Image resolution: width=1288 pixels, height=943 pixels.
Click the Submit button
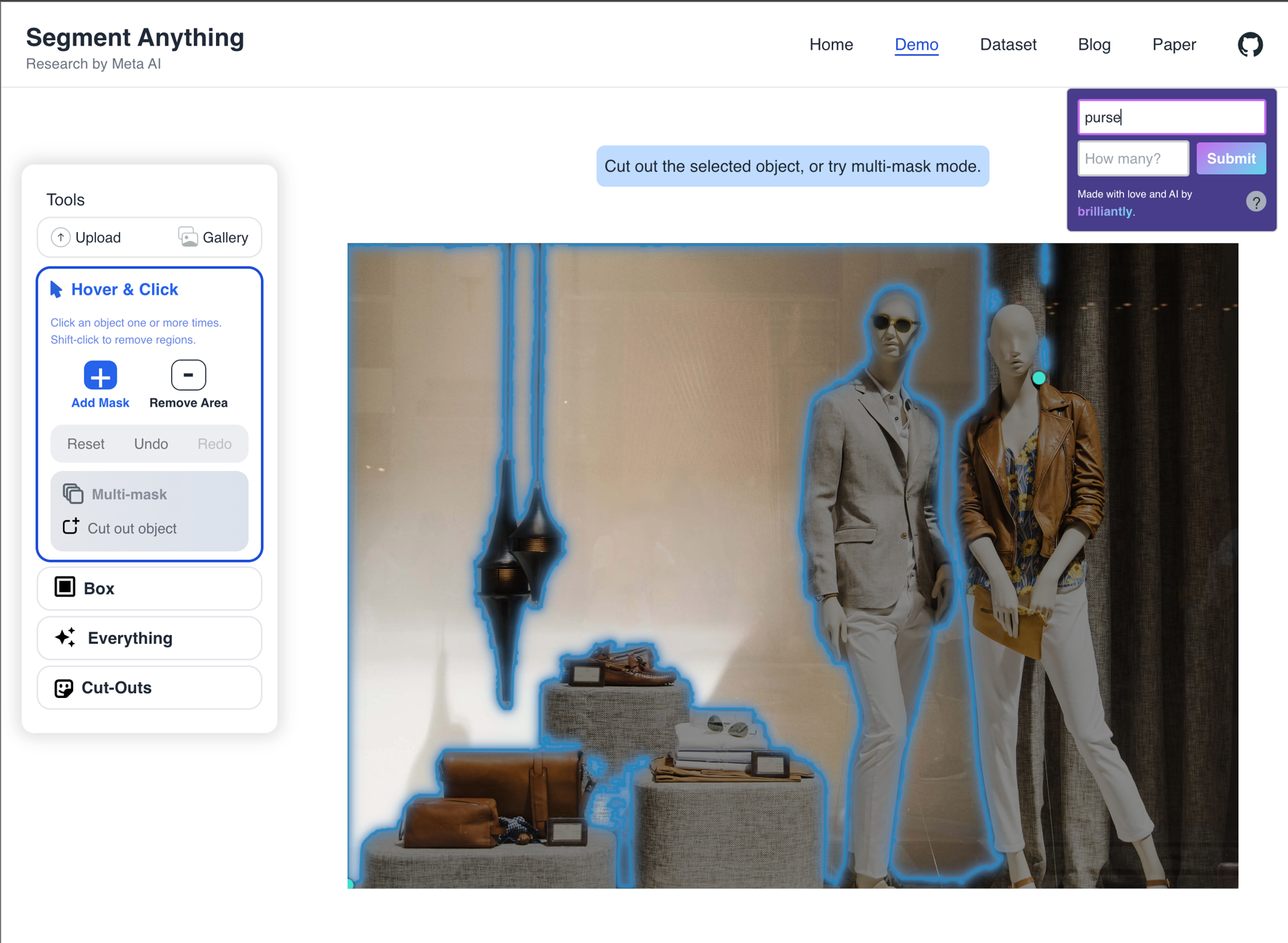[x=1231, y=158]
